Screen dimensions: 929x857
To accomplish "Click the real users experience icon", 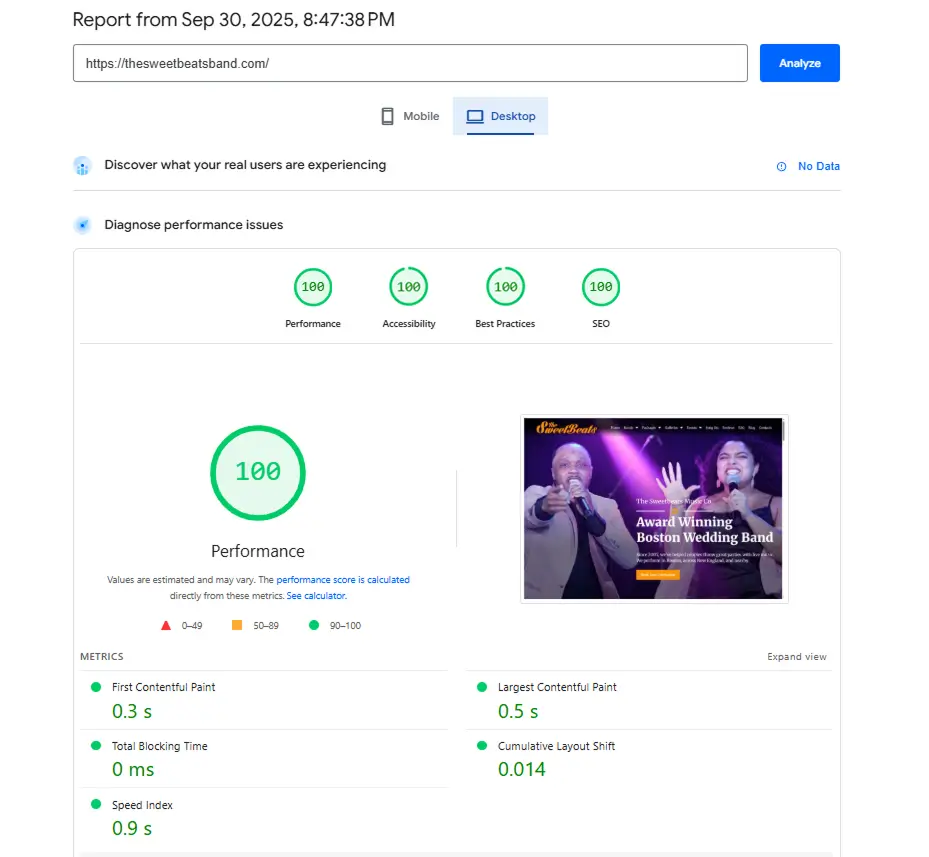I will [82, 166].
